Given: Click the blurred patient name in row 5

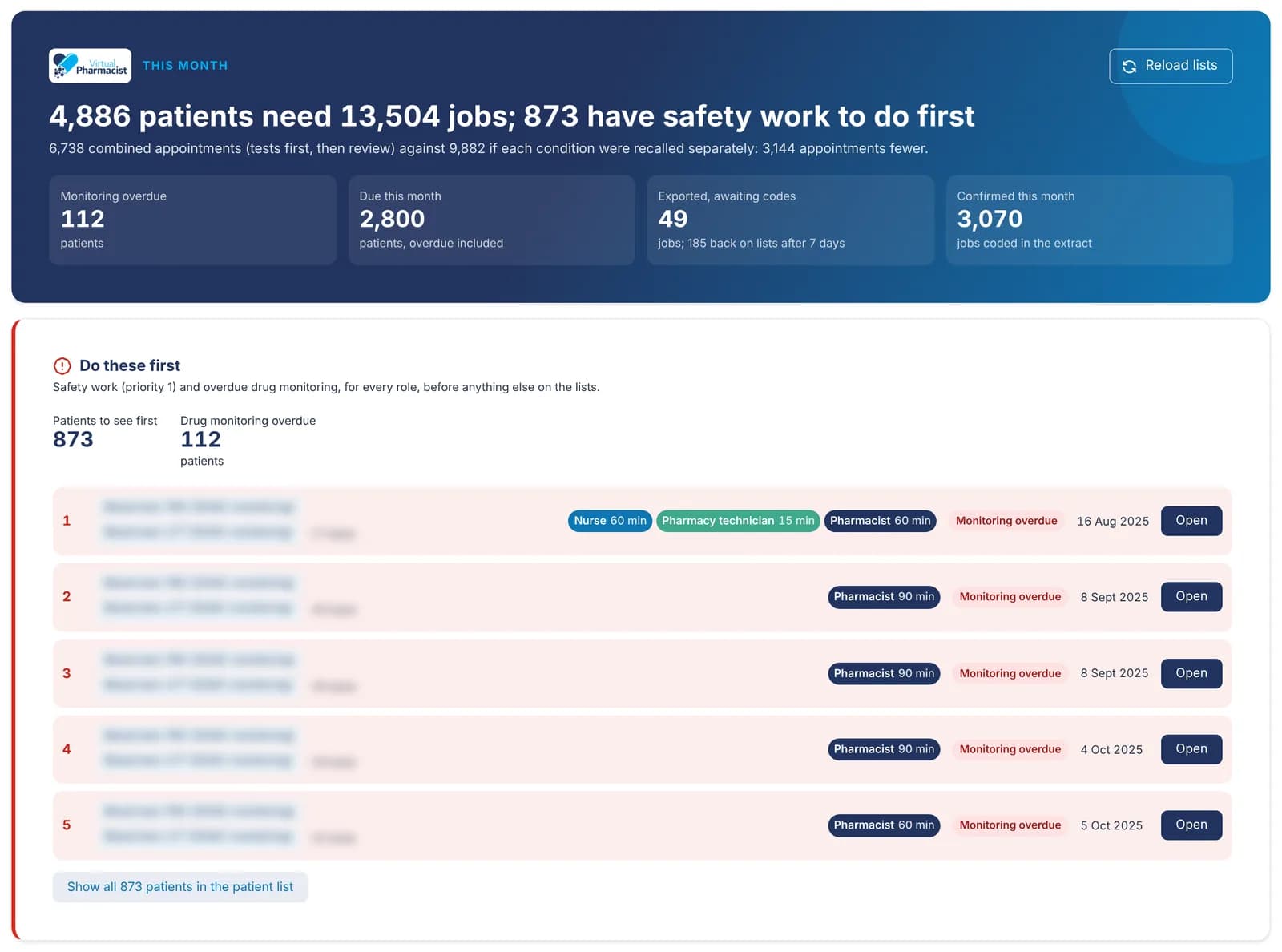Looking at the screenshot, I should (200, 812).
